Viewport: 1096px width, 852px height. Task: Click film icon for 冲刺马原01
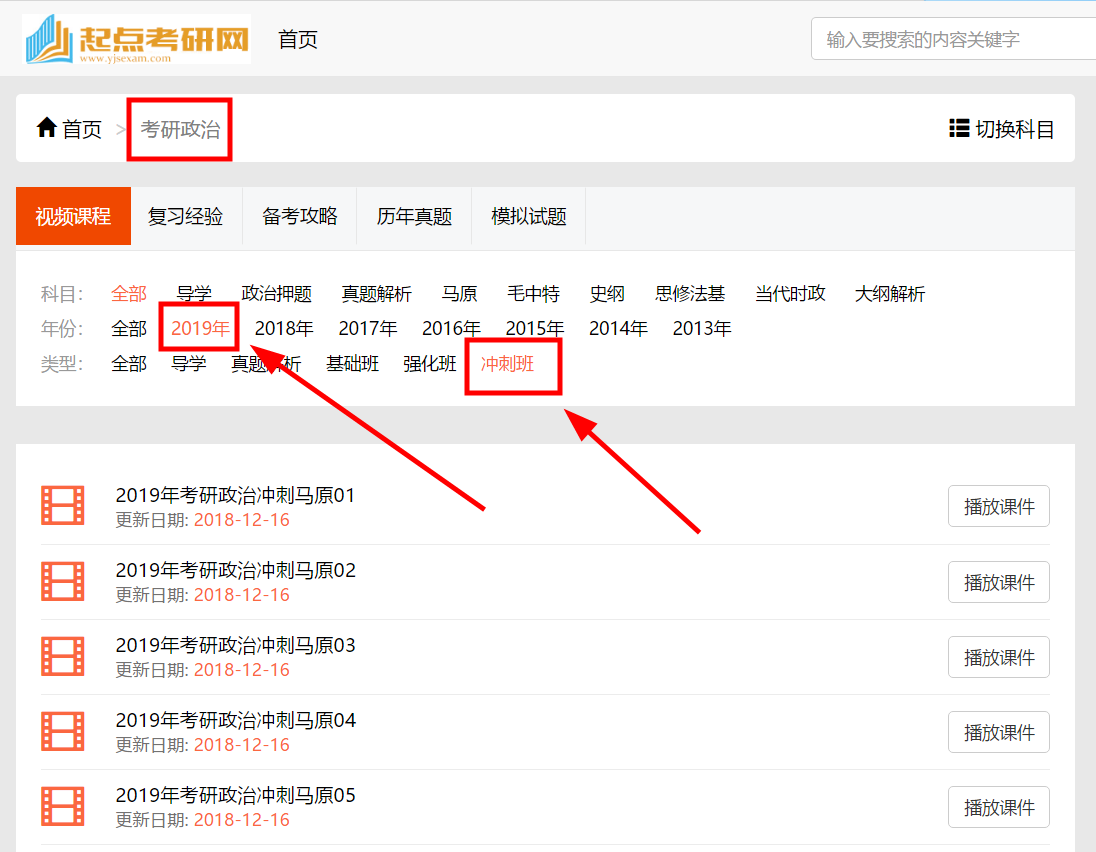coord(63,505)
